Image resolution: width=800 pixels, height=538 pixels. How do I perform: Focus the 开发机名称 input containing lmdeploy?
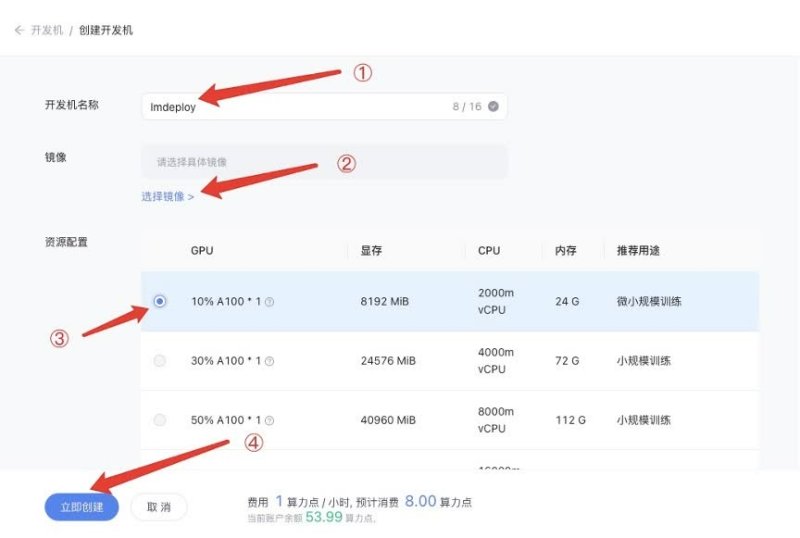(x=324, y=106)
